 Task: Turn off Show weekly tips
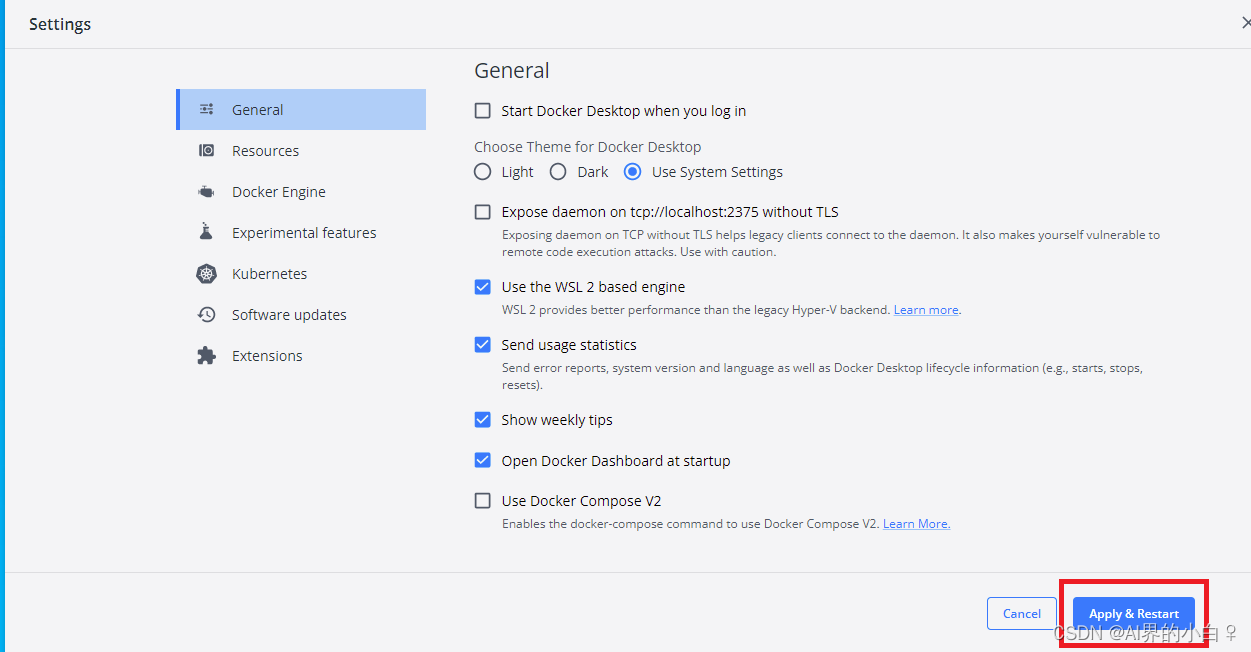[x=483, y=420]
